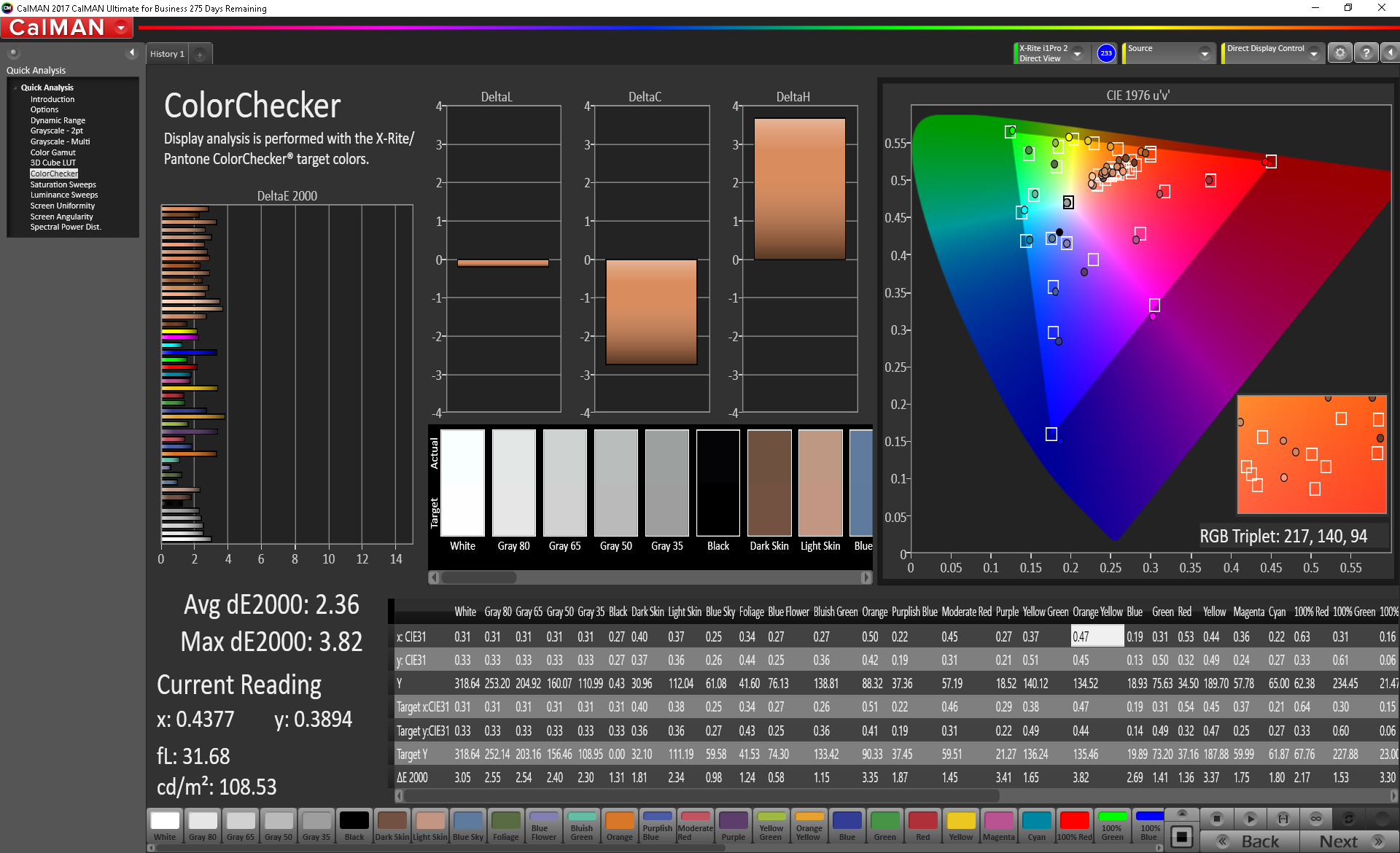The height and width of the screenshot is (853, 1400).
Task: Select Saturation Sweeps in workflow list
Action: click(x=63, y=184)
